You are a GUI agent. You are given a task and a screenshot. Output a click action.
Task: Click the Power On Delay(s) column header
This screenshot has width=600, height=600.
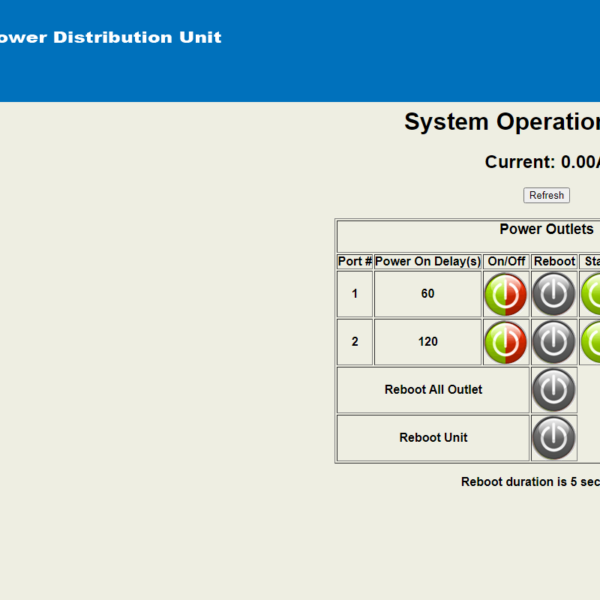click(x=428, y=261)
